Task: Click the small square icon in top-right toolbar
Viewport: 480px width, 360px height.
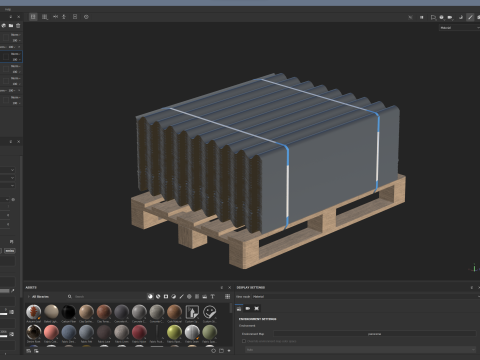Action: pyautogui.click(x=422, y=17)
